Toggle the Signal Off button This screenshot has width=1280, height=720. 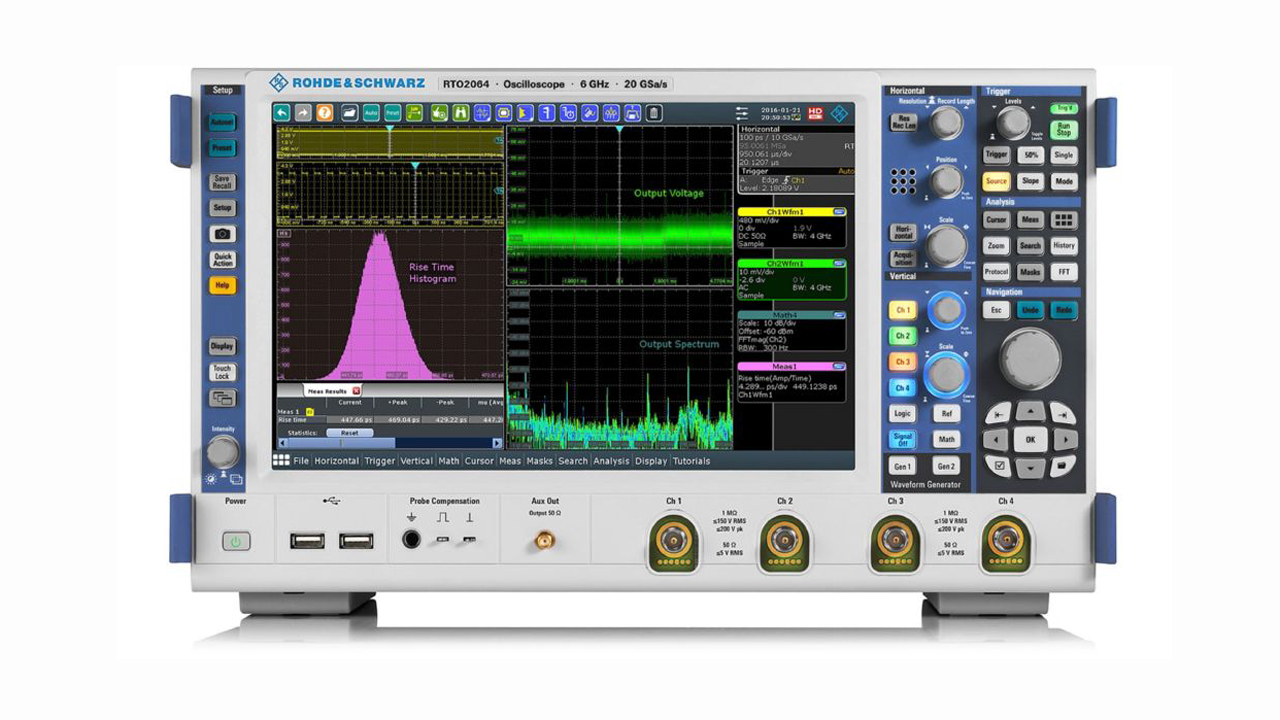(902, 439)
